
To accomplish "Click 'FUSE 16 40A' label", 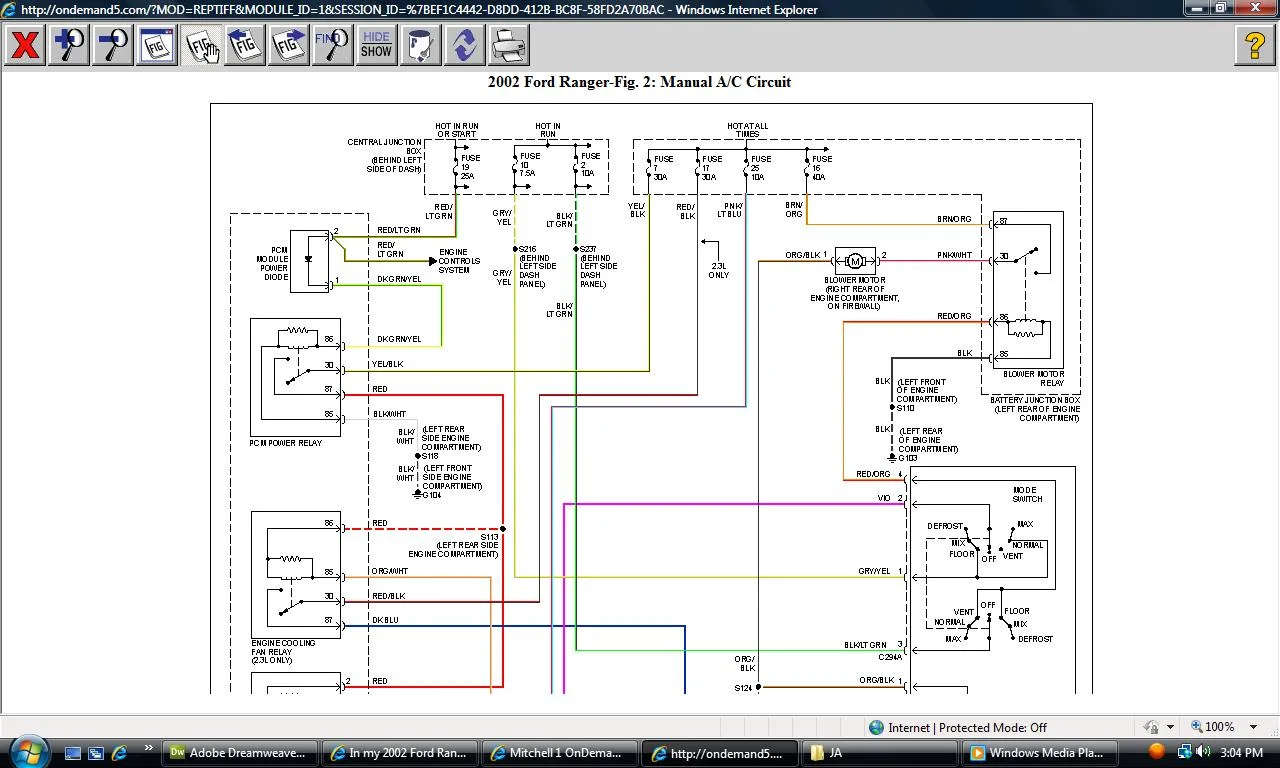I will pos(822,168).
